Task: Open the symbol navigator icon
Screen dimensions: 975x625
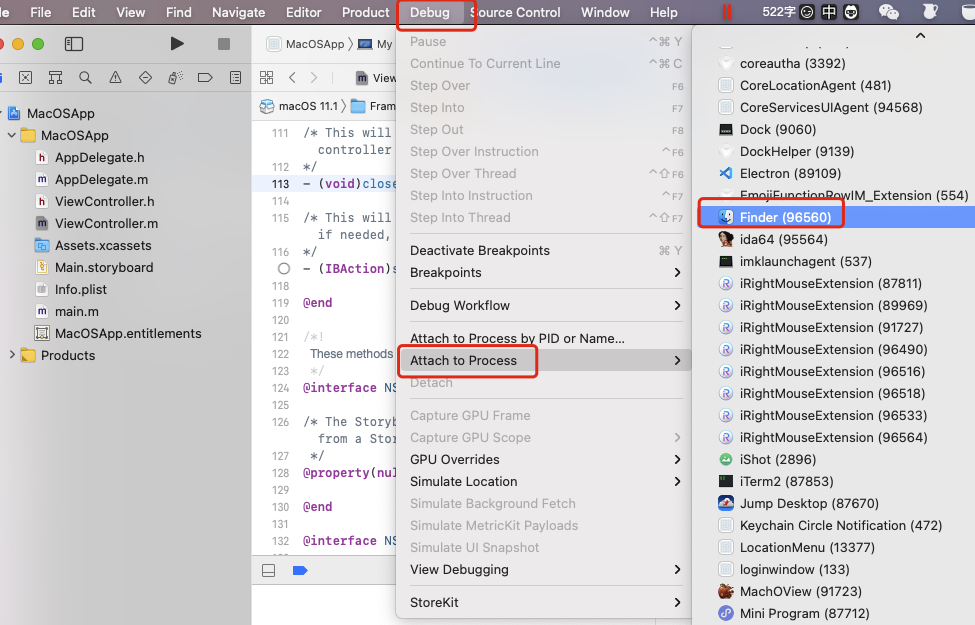Action: pos(55,78)
